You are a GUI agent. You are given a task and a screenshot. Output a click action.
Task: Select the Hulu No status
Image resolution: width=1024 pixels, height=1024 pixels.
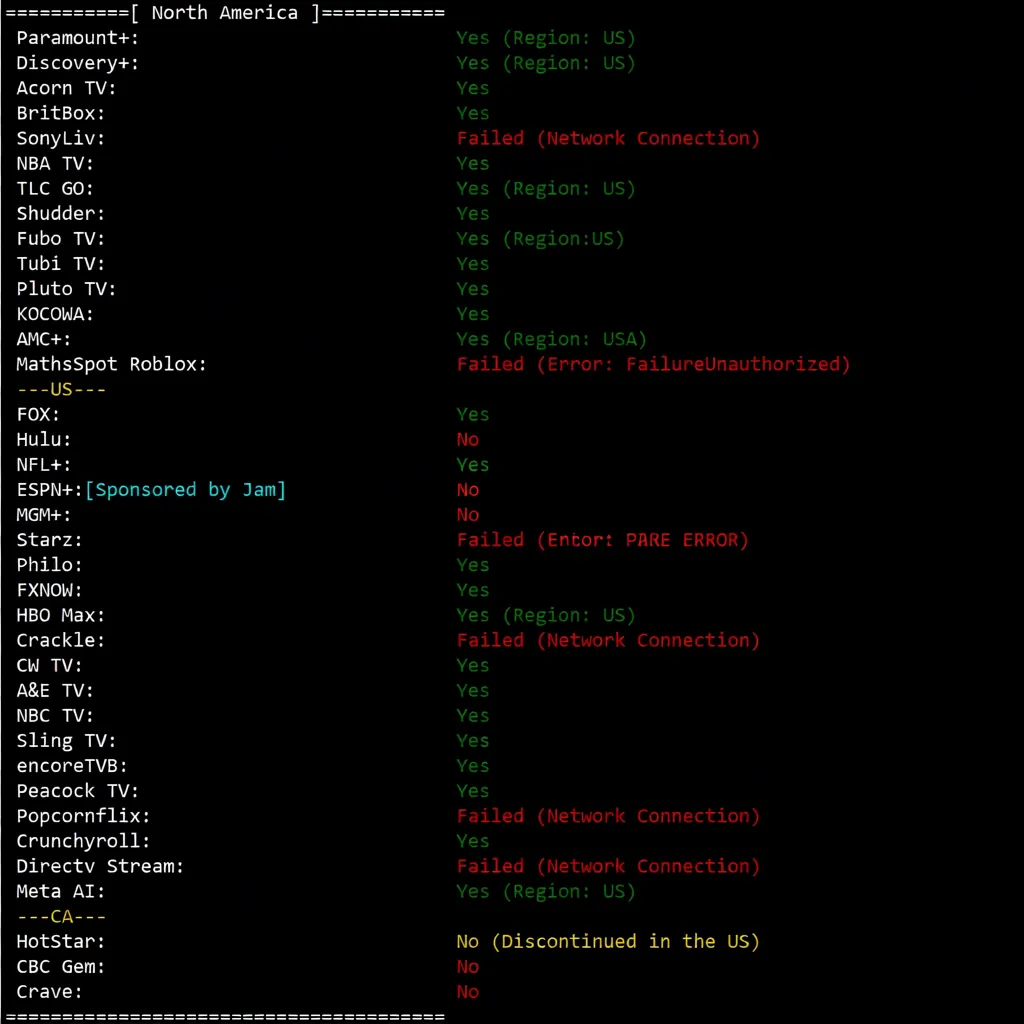pyautogui.click(x=467, y=439)
